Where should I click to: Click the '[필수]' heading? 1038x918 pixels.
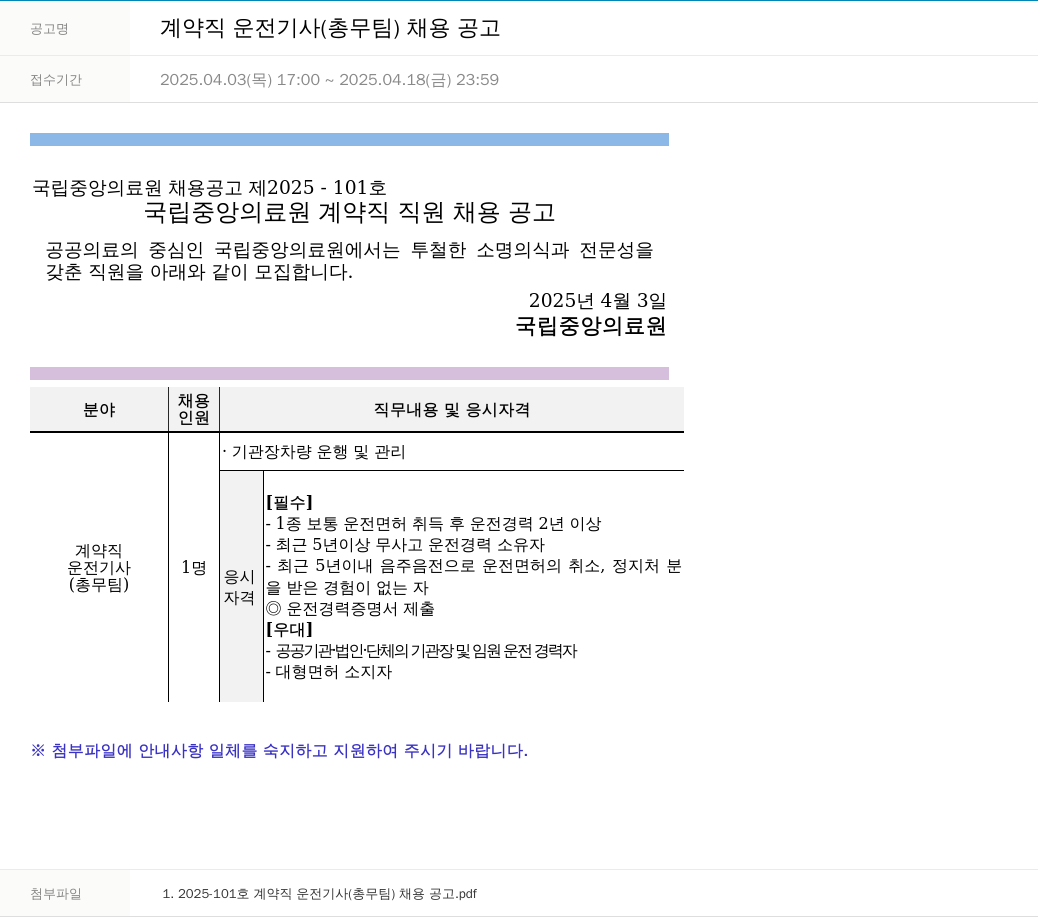pos(289,502)
